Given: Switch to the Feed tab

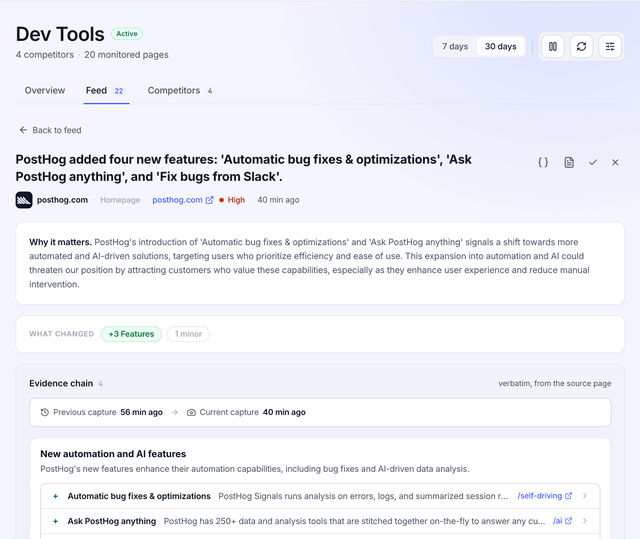Looking at the screenshot, I should point(106,91).
